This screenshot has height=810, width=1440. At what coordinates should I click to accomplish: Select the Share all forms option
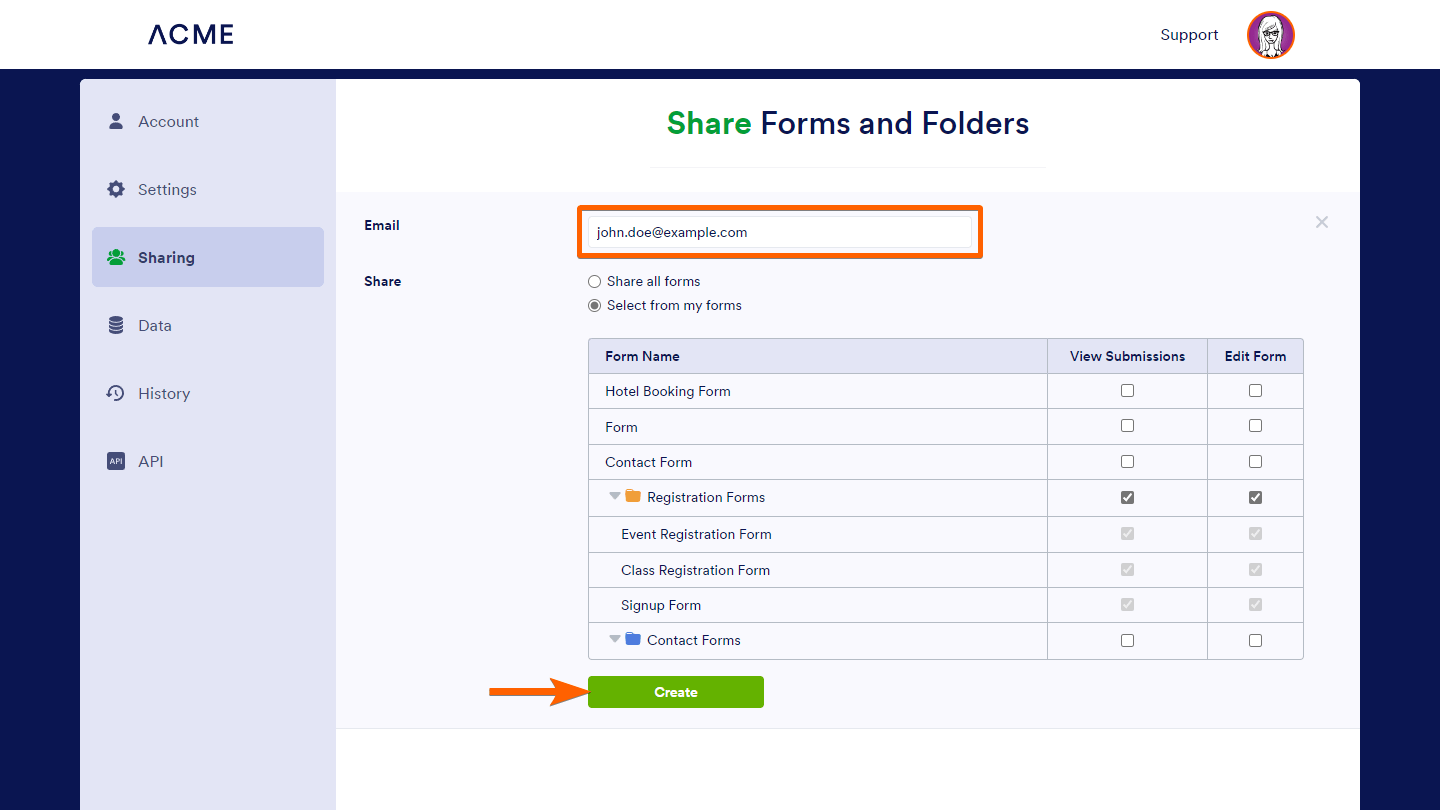[595, 282]
